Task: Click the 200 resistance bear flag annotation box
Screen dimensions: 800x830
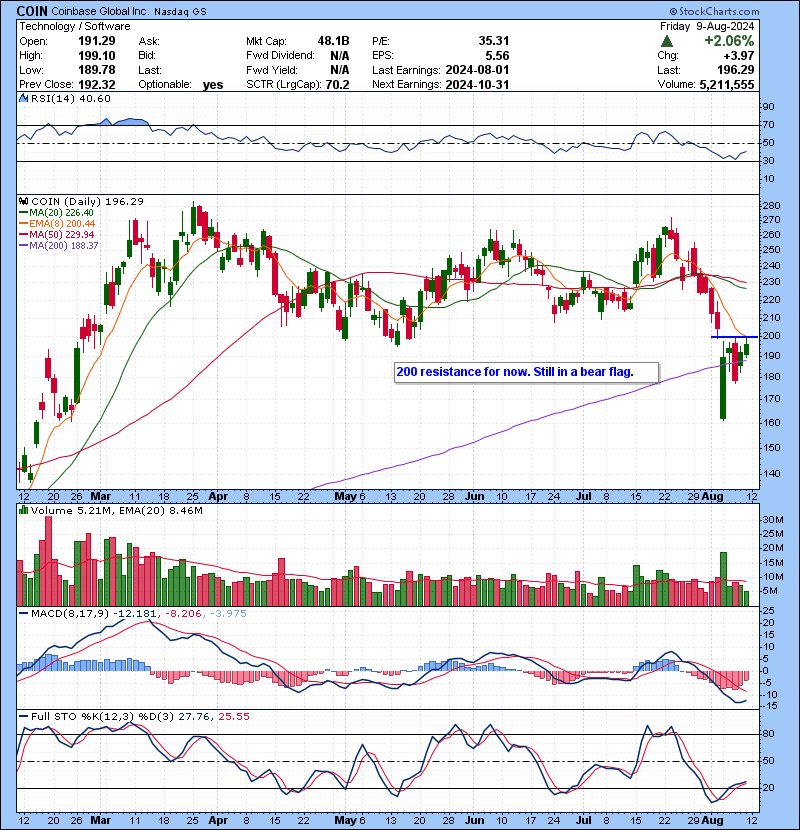Action: click(x=526, y=372)
